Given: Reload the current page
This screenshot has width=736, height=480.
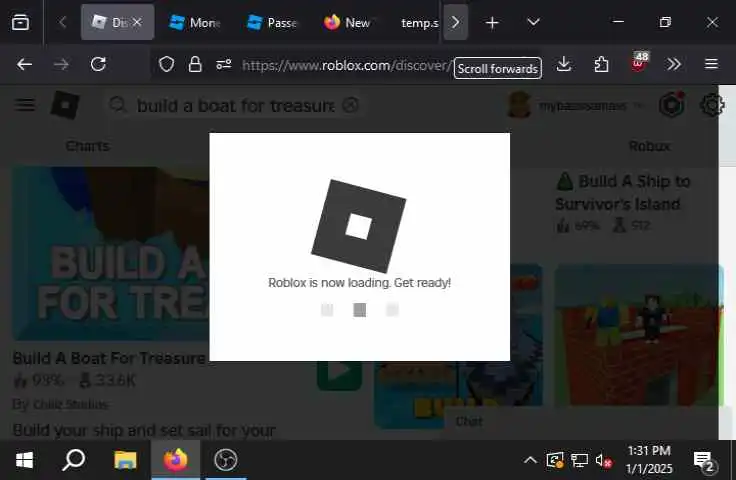Looking at the screenshot, I should [98, 64].
